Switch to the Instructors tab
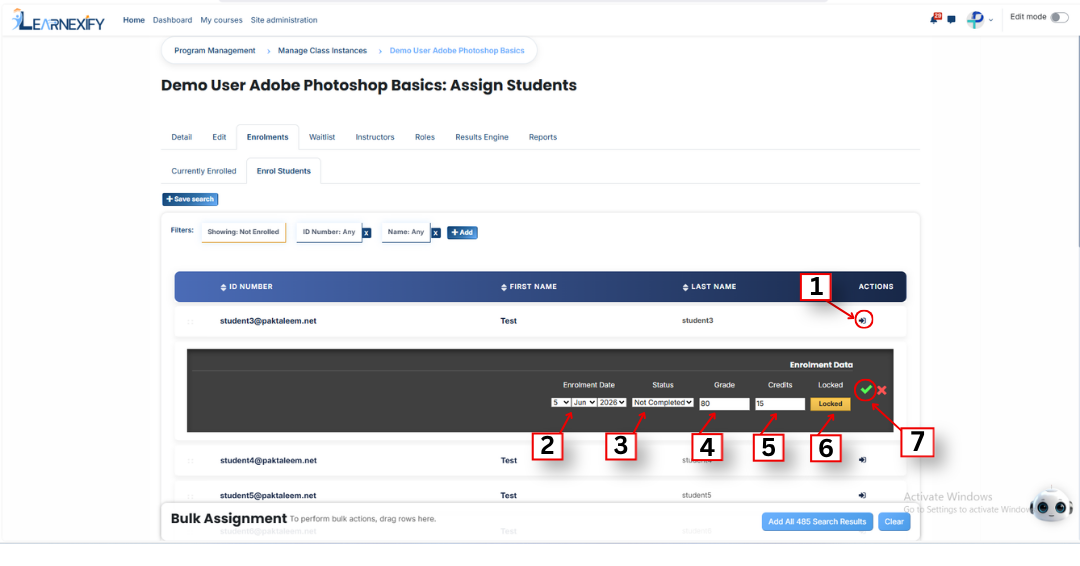The image size is (1080, 566). click(375, 137)
